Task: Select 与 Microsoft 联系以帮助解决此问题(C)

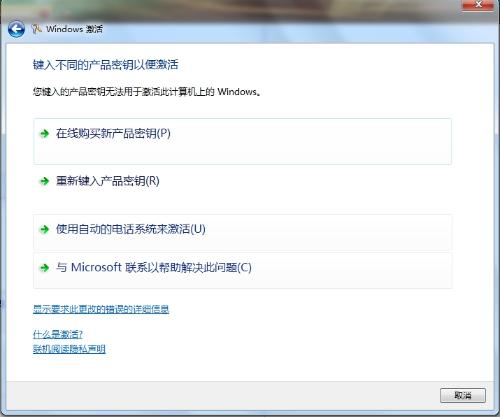Action: (x=242, y=271)
